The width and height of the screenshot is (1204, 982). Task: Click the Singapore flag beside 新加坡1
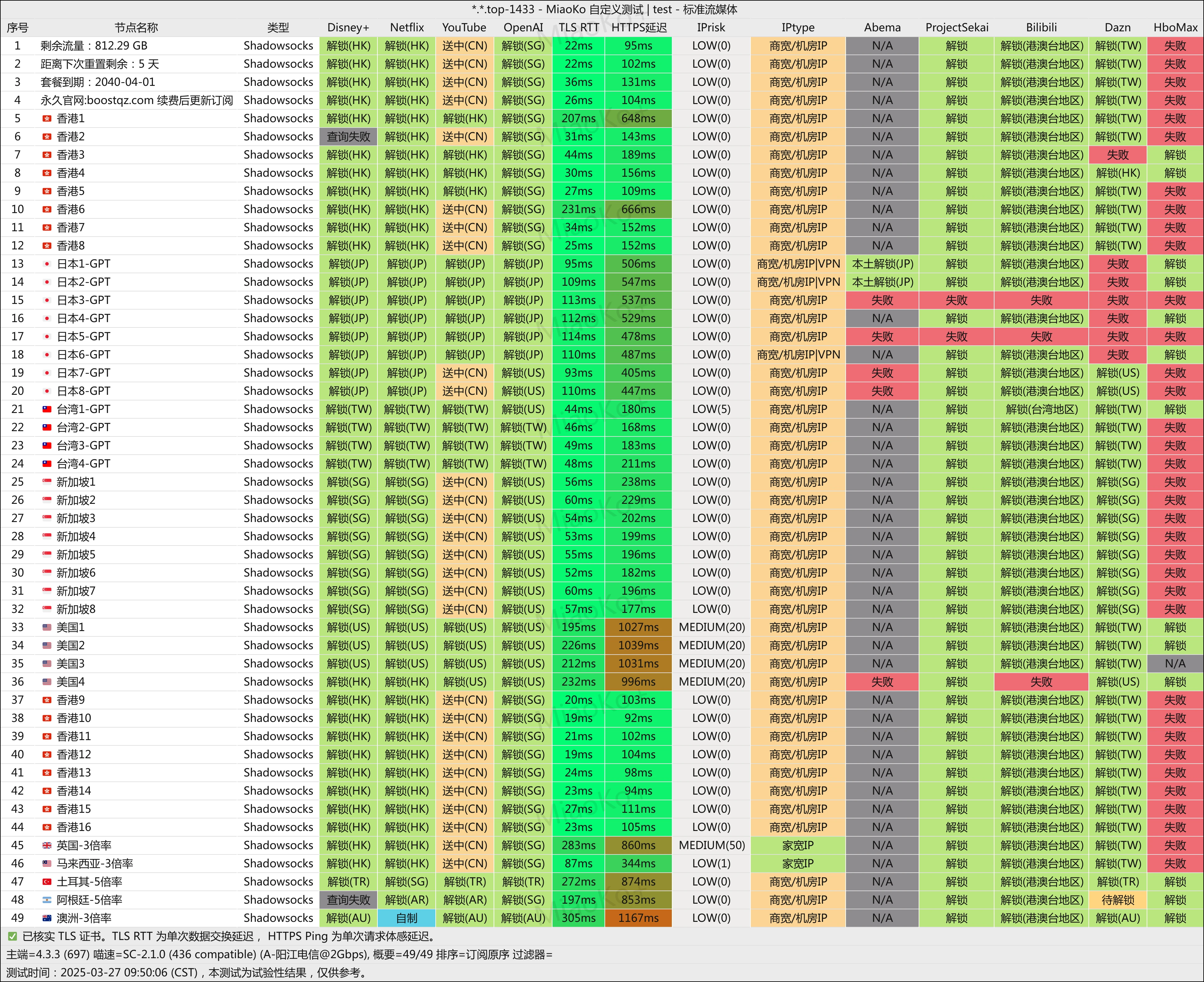47,482
